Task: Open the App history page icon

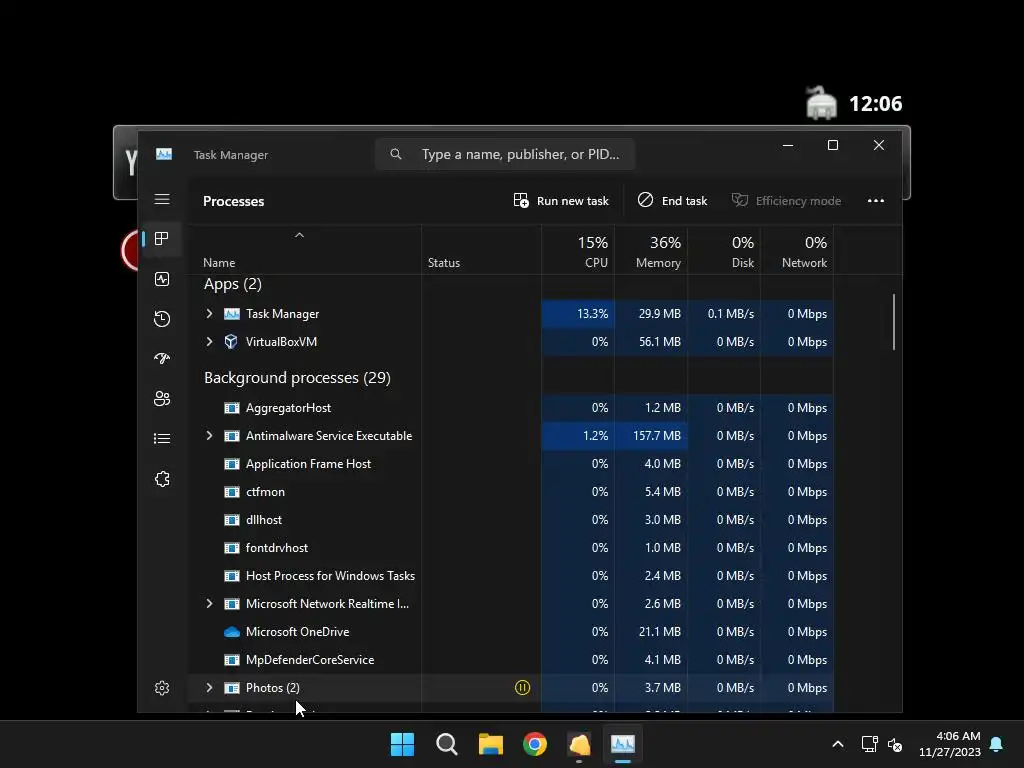Action: pos(162,319)
